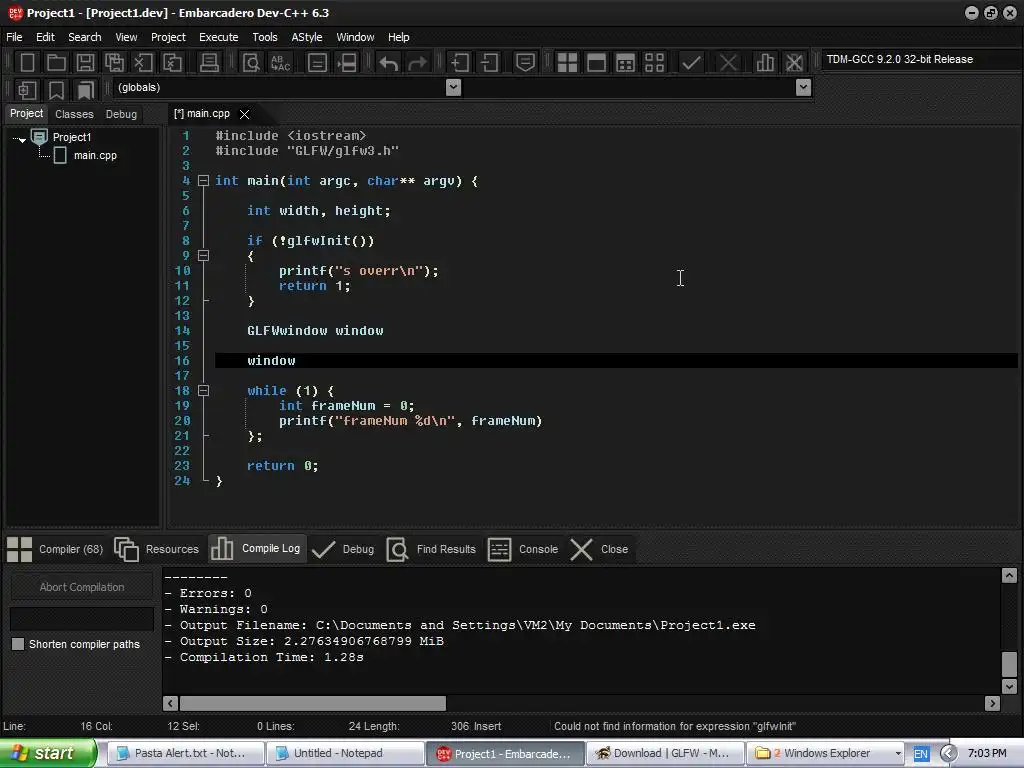Select the Compiler (68) bottom tab
Viewport: 1024px width, 768px height.
coord(56,549)
